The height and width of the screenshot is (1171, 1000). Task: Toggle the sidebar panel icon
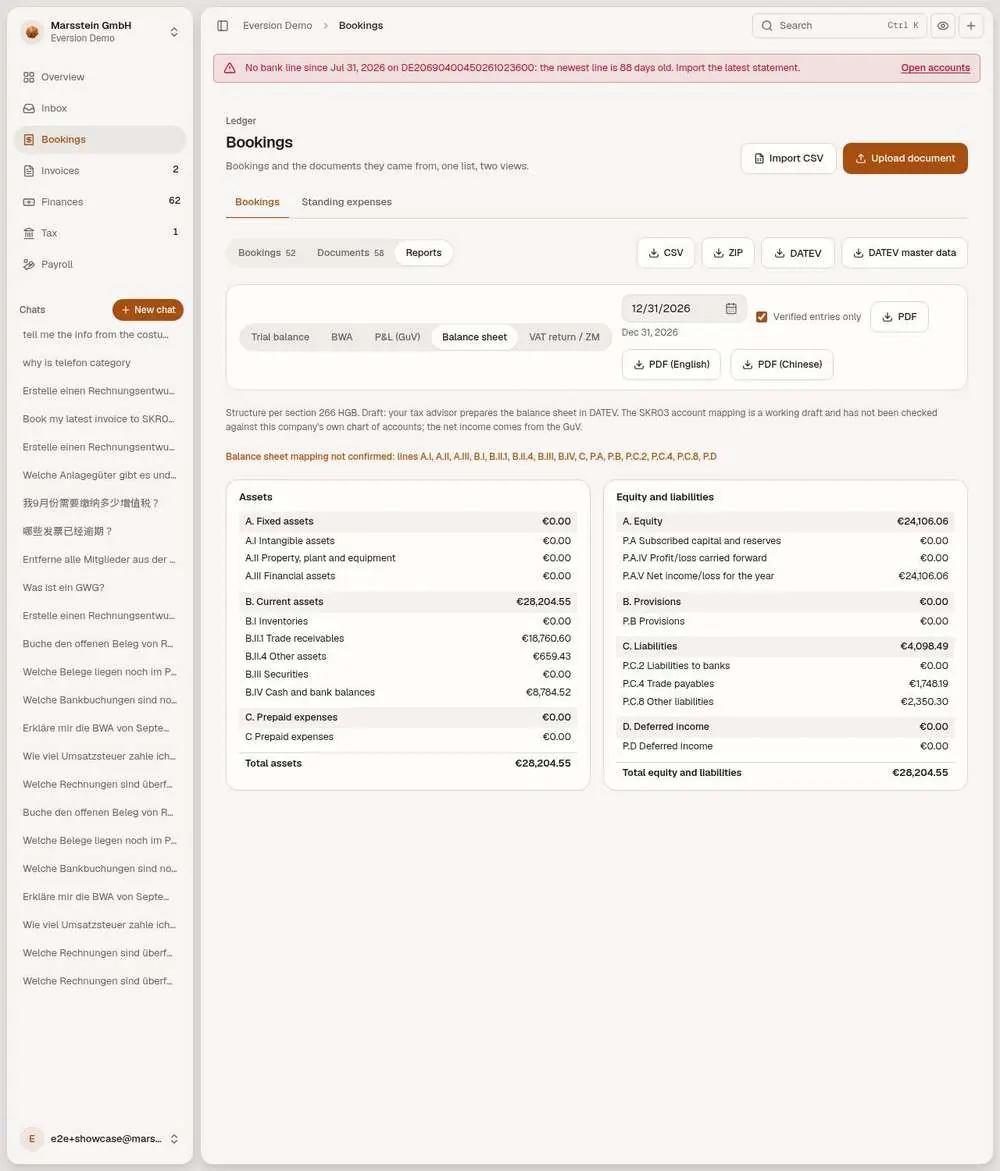pos(223,25)
